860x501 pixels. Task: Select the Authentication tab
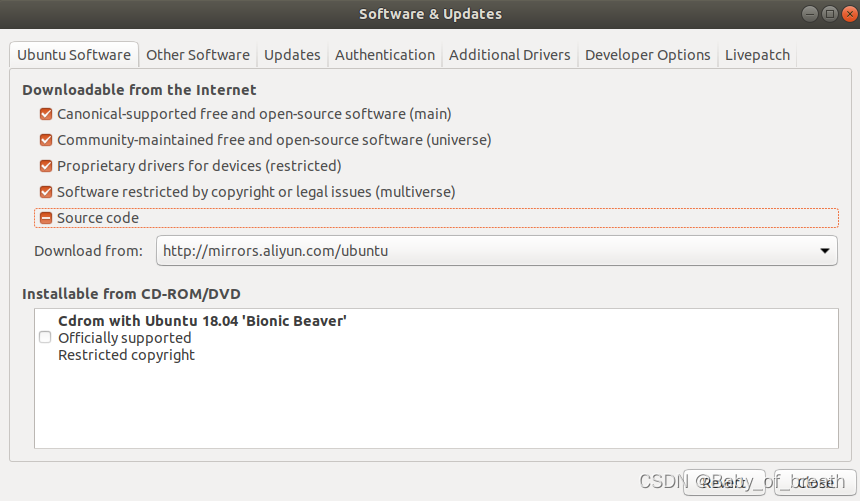384,55
